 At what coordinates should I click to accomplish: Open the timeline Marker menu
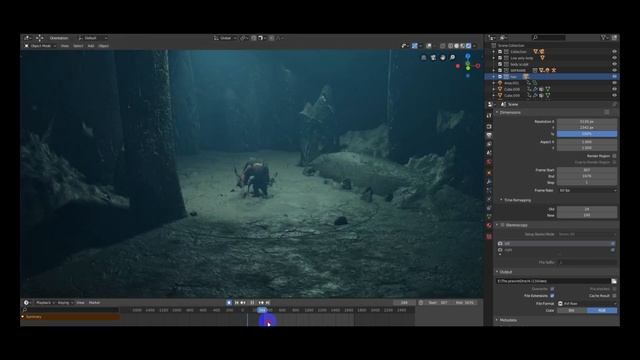pos(94,303)
